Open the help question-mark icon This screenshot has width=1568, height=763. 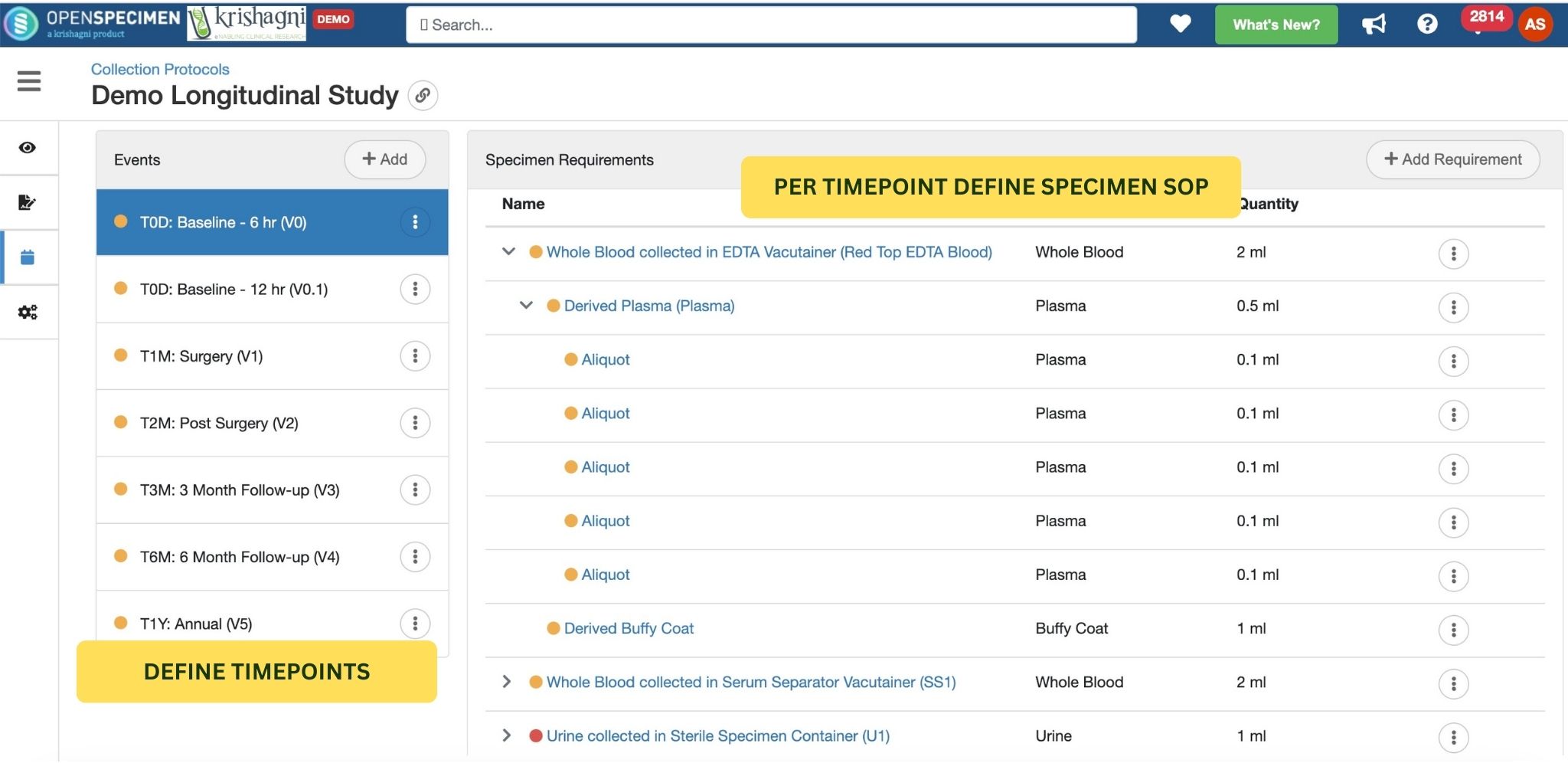click(x=1427, y=24)
